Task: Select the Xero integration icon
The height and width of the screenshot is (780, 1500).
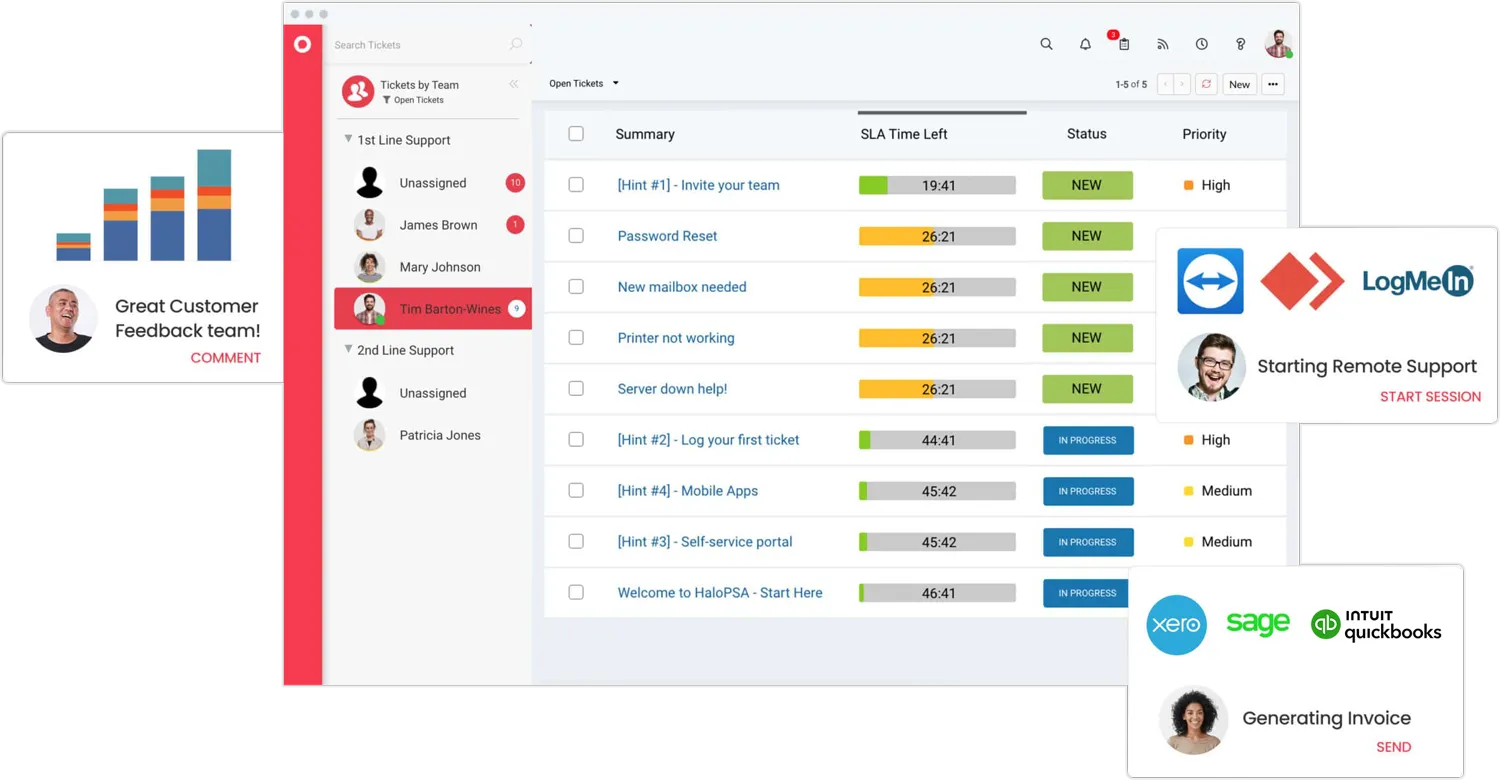Action: (x=1176, y=624)
